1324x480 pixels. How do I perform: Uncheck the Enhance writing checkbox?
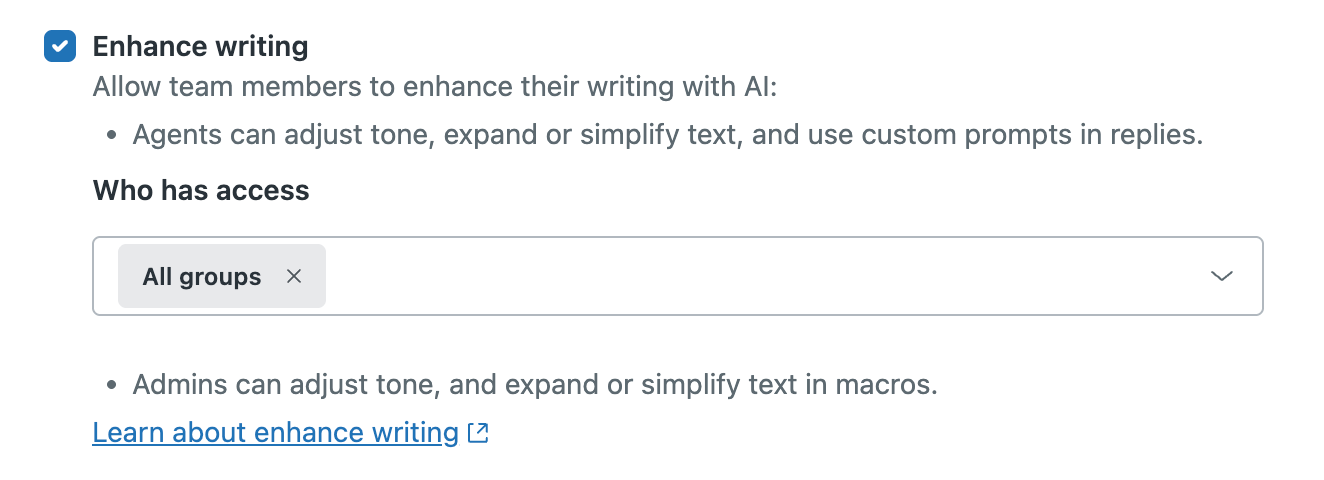60,46
